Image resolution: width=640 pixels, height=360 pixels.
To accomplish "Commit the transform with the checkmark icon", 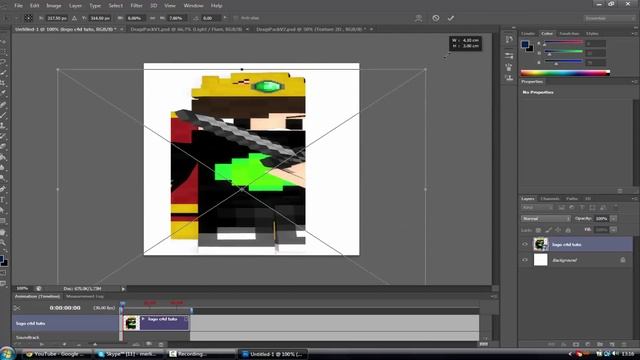I will (451, 18).
